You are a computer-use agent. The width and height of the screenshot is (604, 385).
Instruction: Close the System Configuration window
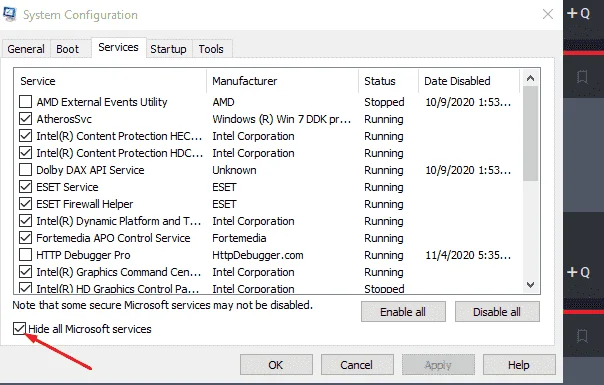(548, 14)
